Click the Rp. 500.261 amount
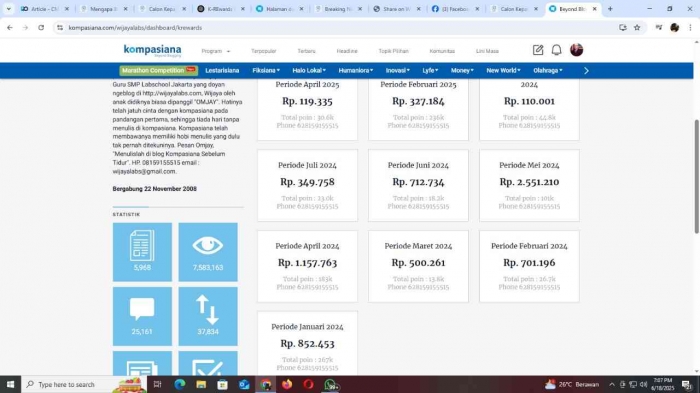Screen dimensions: 700x393 [418, 263]
